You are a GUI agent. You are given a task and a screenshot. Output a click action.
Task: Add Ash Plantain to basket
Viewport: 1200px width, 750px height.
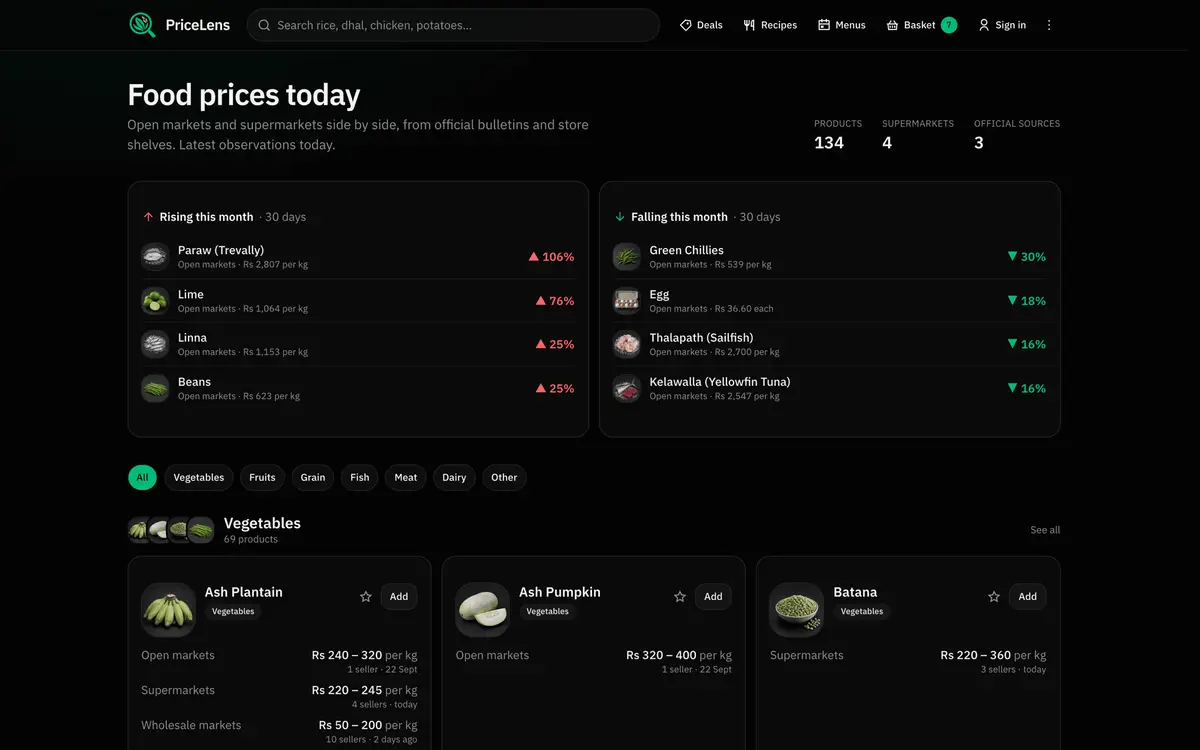399,596
